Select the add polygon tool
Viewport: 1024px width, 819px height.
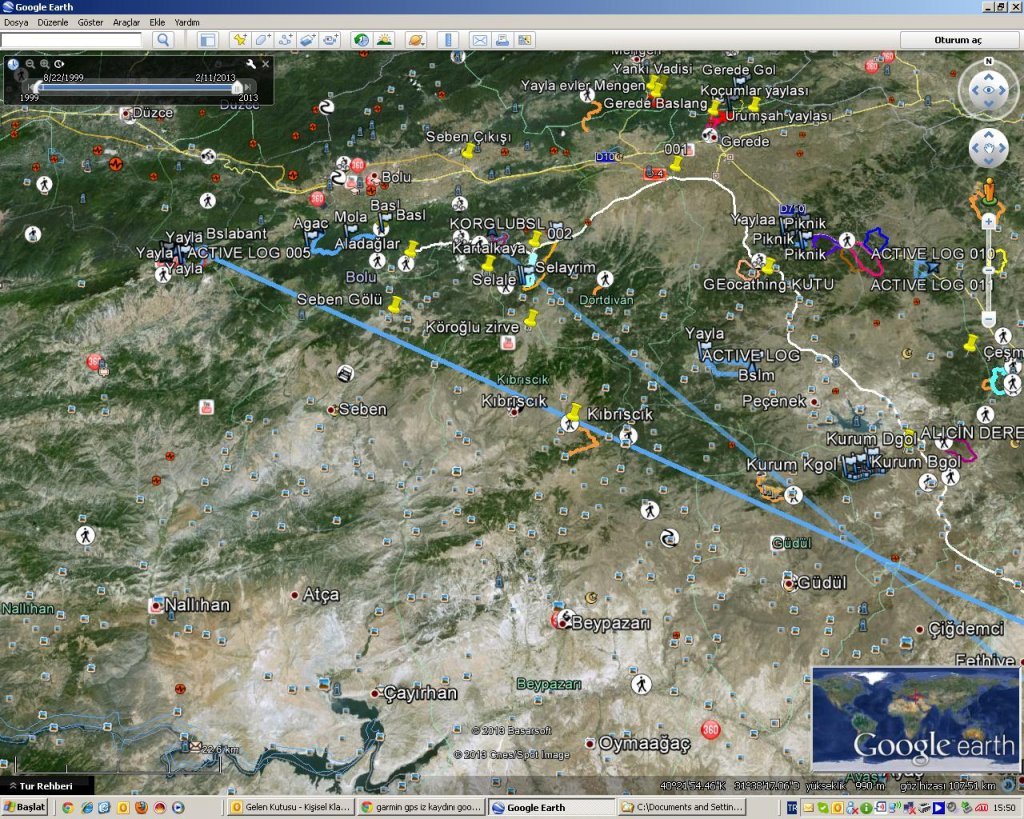263,40
